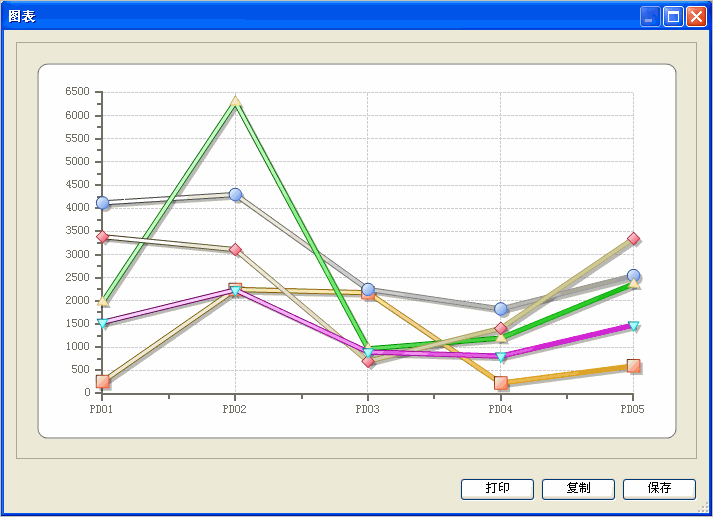Screen dimensions: 713x517
Task: Click the 3500 y-axis label
Action: pos(77,231)
